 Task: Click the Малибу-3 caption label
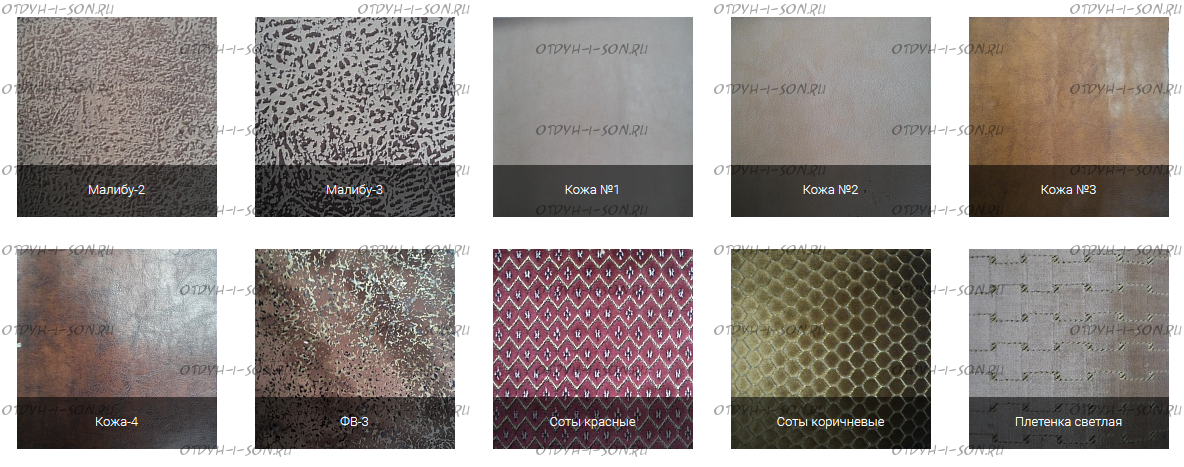pos(355,190)
